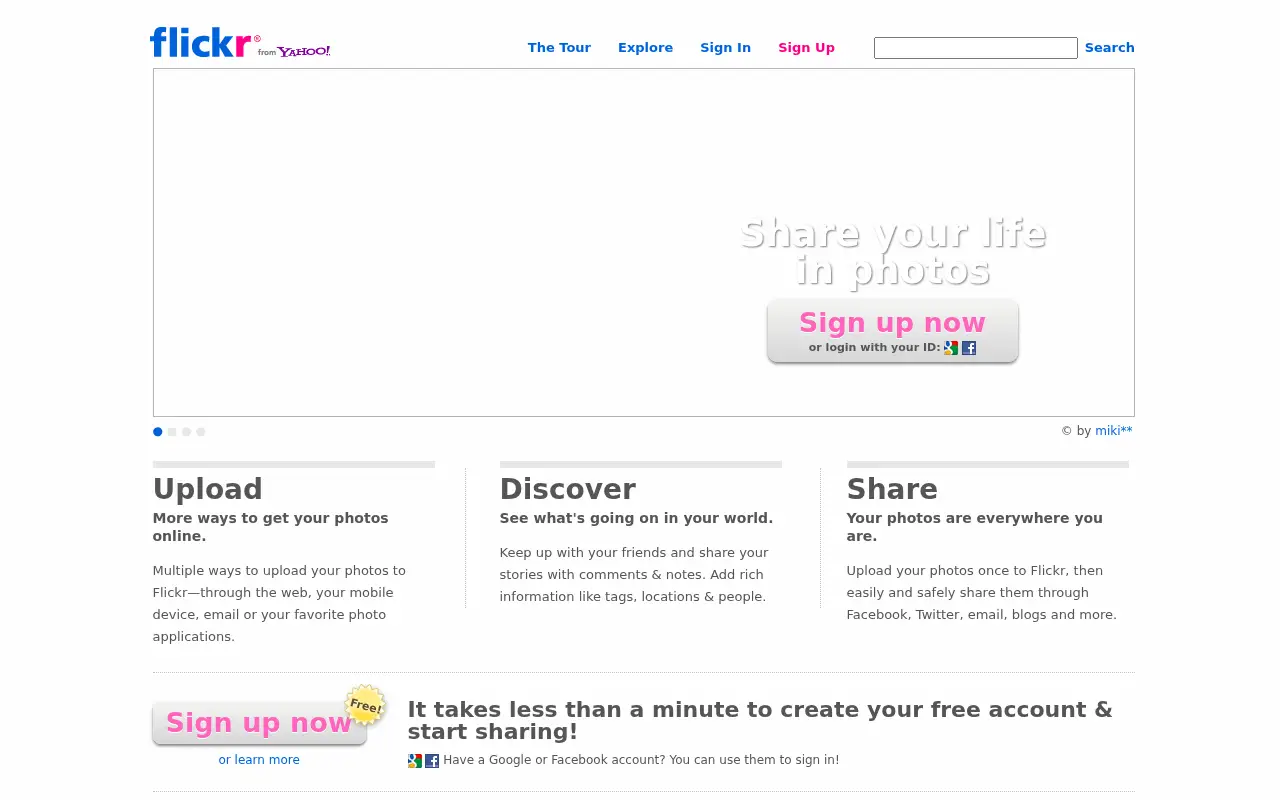Click the Search button beside the search box

[1110, 48]
